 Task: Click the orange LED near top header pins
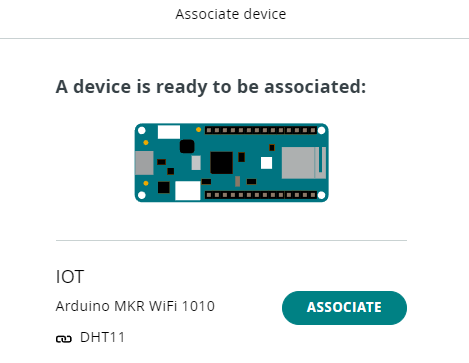(x=198, y=130)
